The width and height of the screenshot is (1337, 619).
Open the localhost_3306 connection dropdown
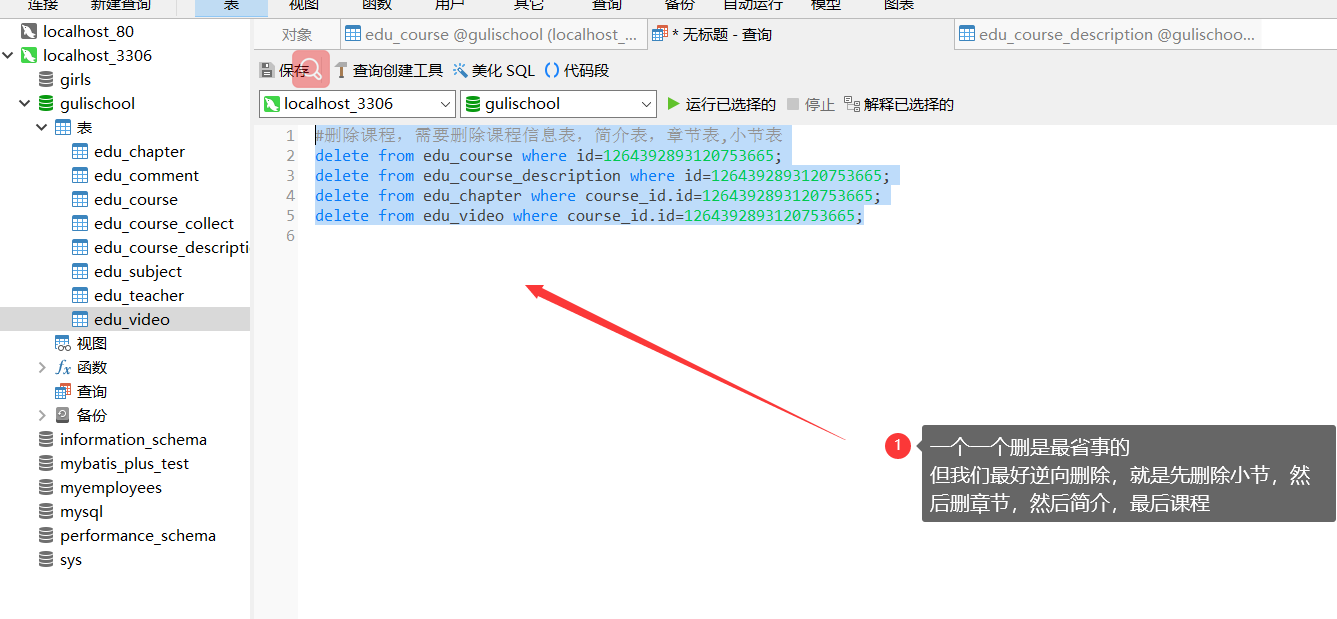click(445, 104)
